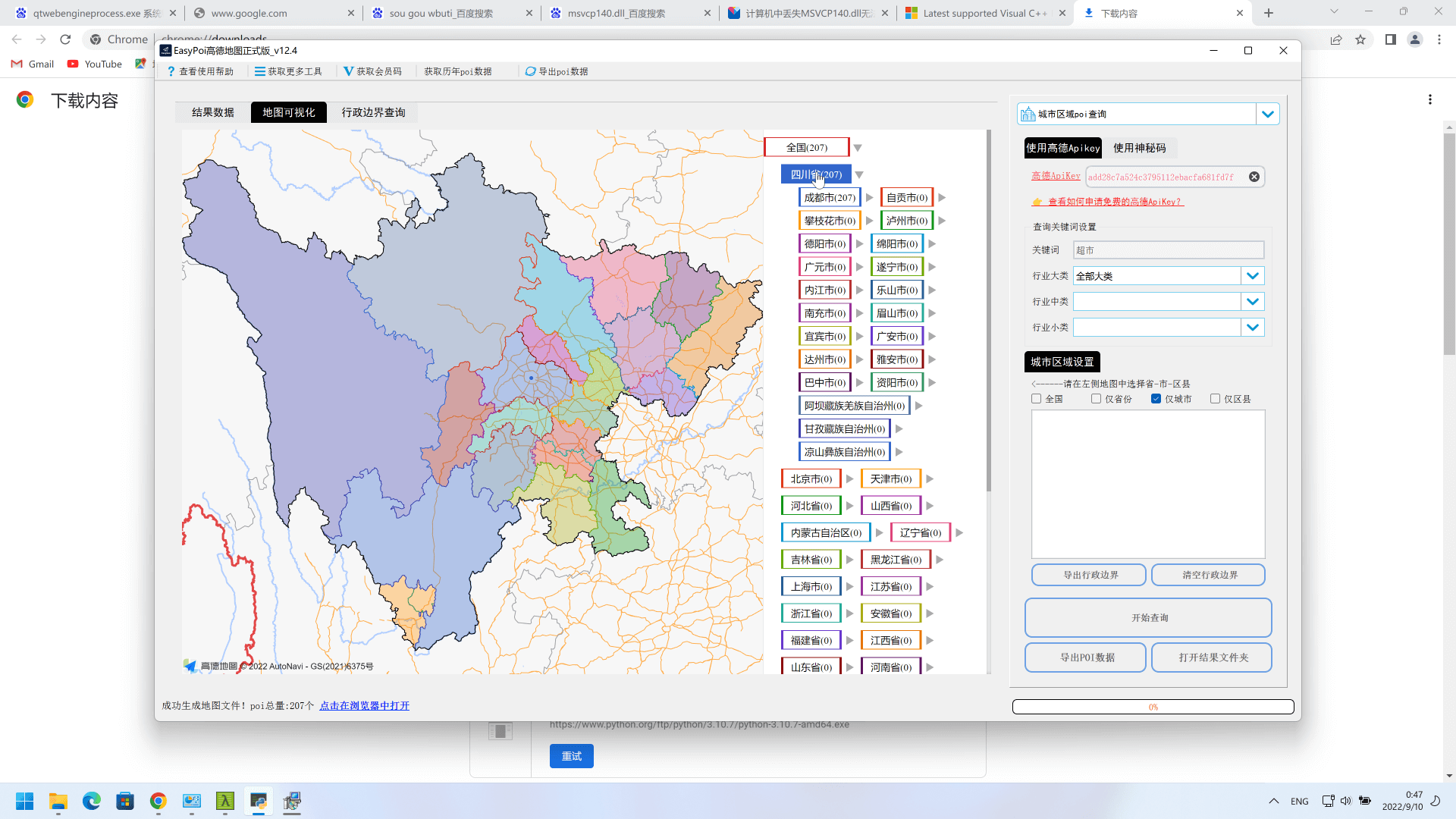Switch to the 结果数据 tab
The image size is (1456, 819).
pyautogui.click(x=213, y=112)
